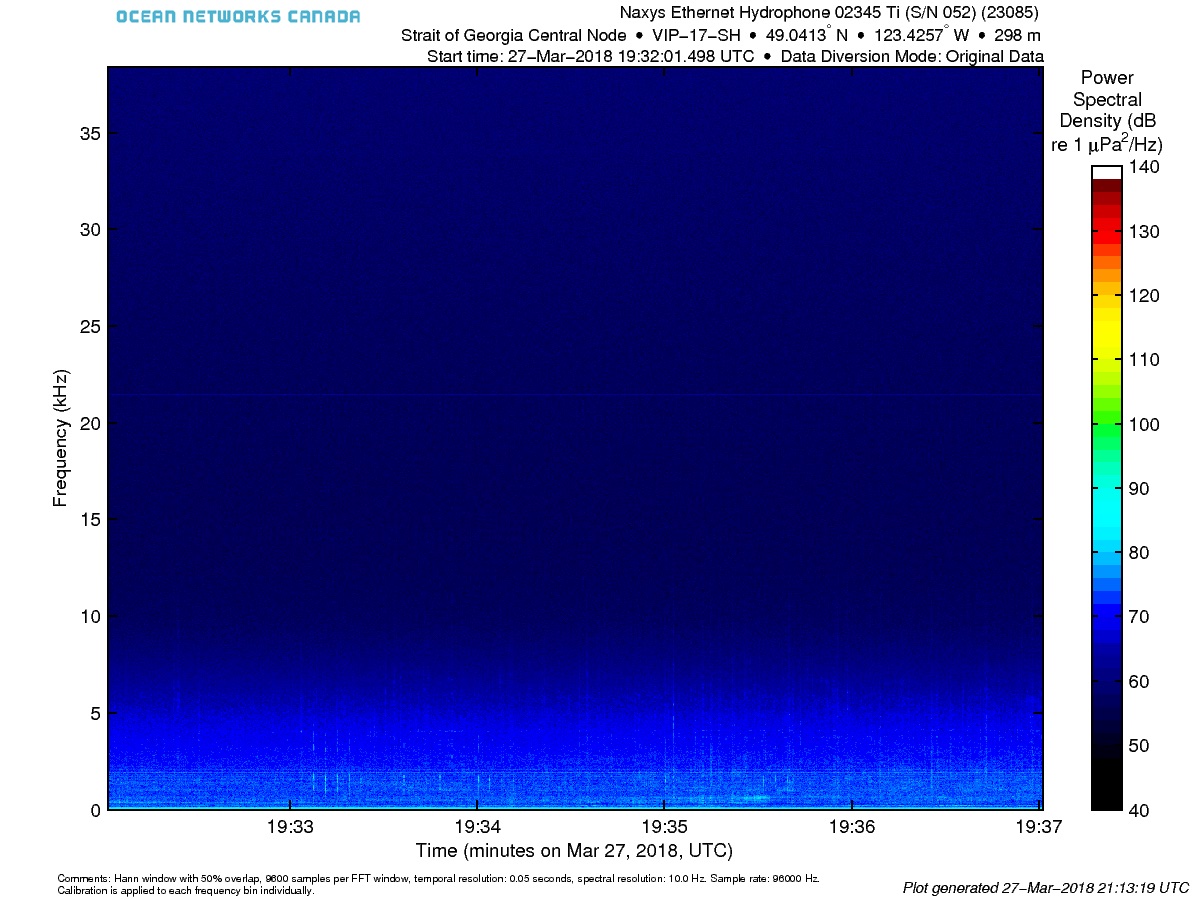Screen dimensions: 1200x900
Task: Click the 19:37 time tick label
Action: pos(1038,828)
